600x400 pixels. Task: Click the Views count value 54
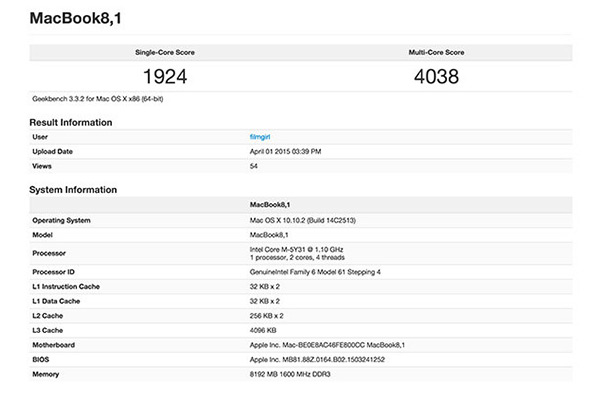pyautogui.click(x=254, y=166)
